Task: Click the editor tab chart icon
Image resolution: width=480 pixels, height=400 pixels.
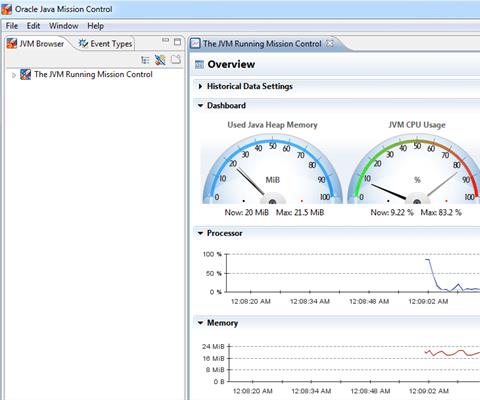Action: pyautogui.click(x=195, y=43)
